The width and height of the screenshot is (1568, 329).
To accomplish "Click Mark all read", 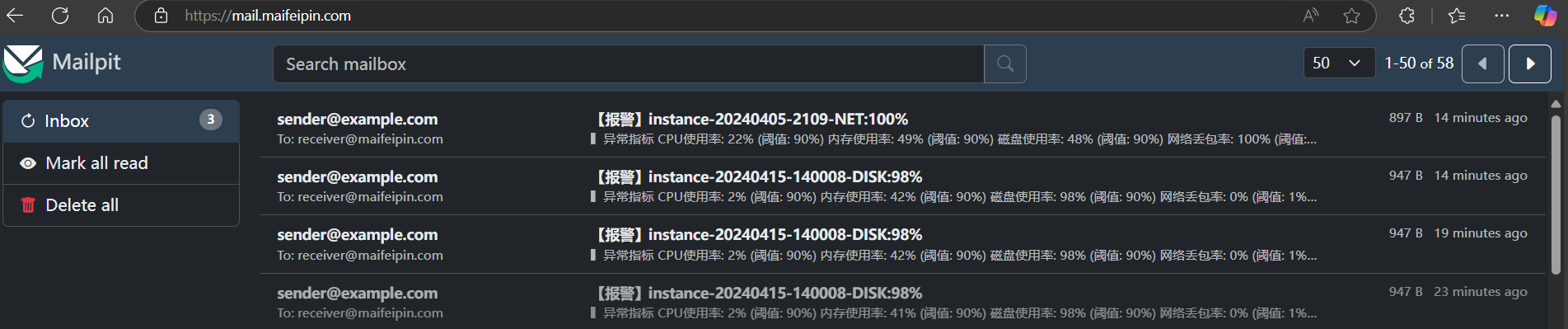I will (x=121, y=163).
